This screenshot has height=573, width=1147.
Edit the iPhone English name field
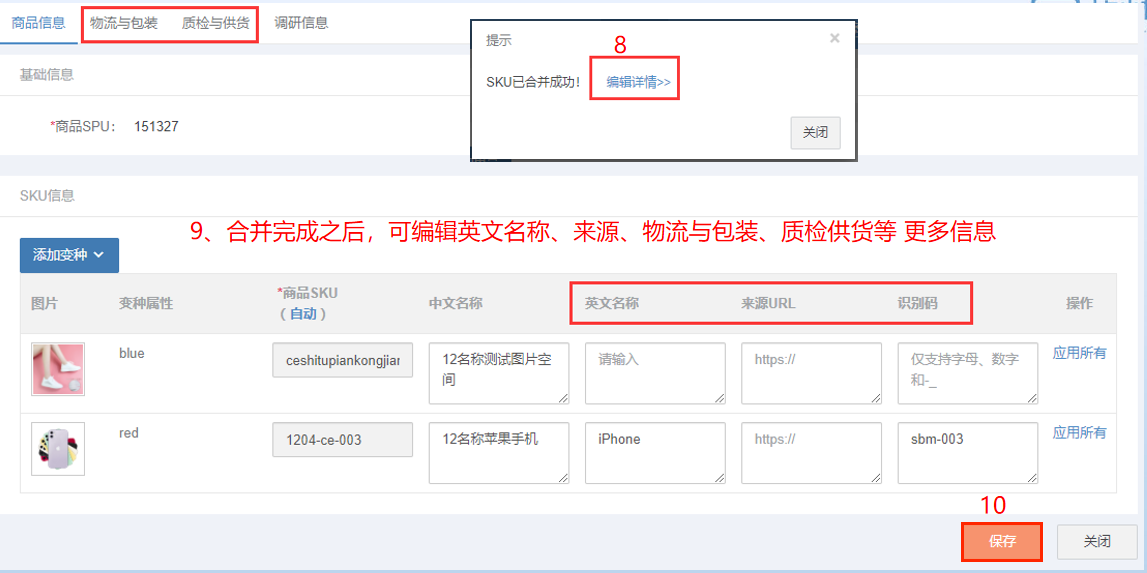pos(655,453)
